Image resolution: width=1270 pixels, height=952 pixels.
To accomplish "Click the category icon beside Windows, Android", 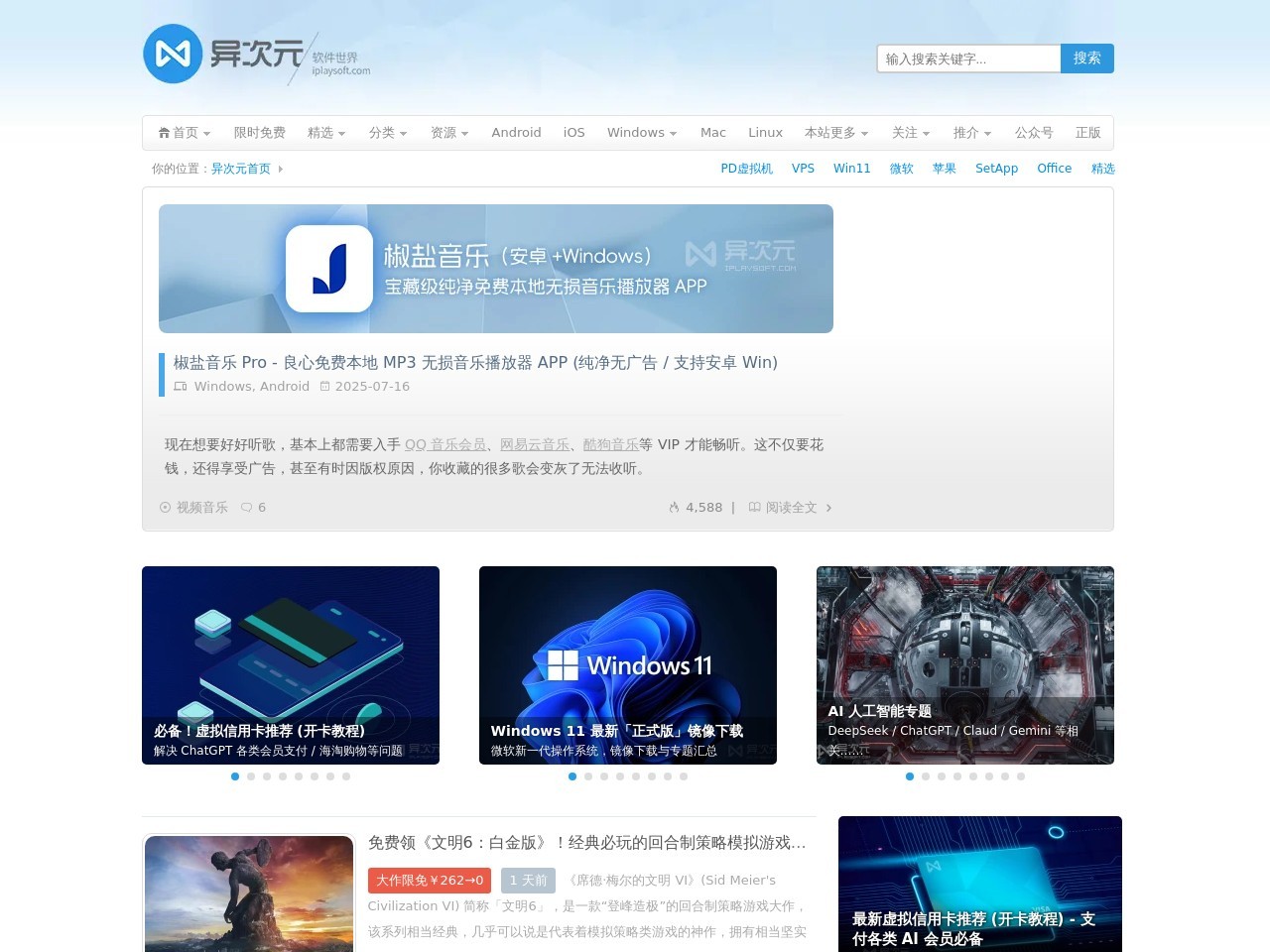I will pyautogui.click(x=181, y=387).
